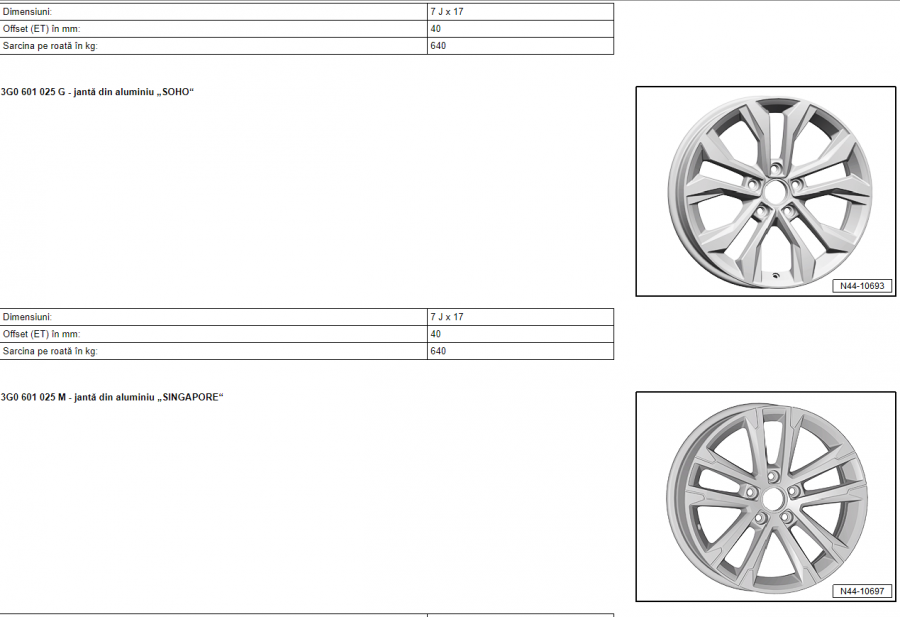Click load value "640" above SINGAPORE heading

pos(438,351)
